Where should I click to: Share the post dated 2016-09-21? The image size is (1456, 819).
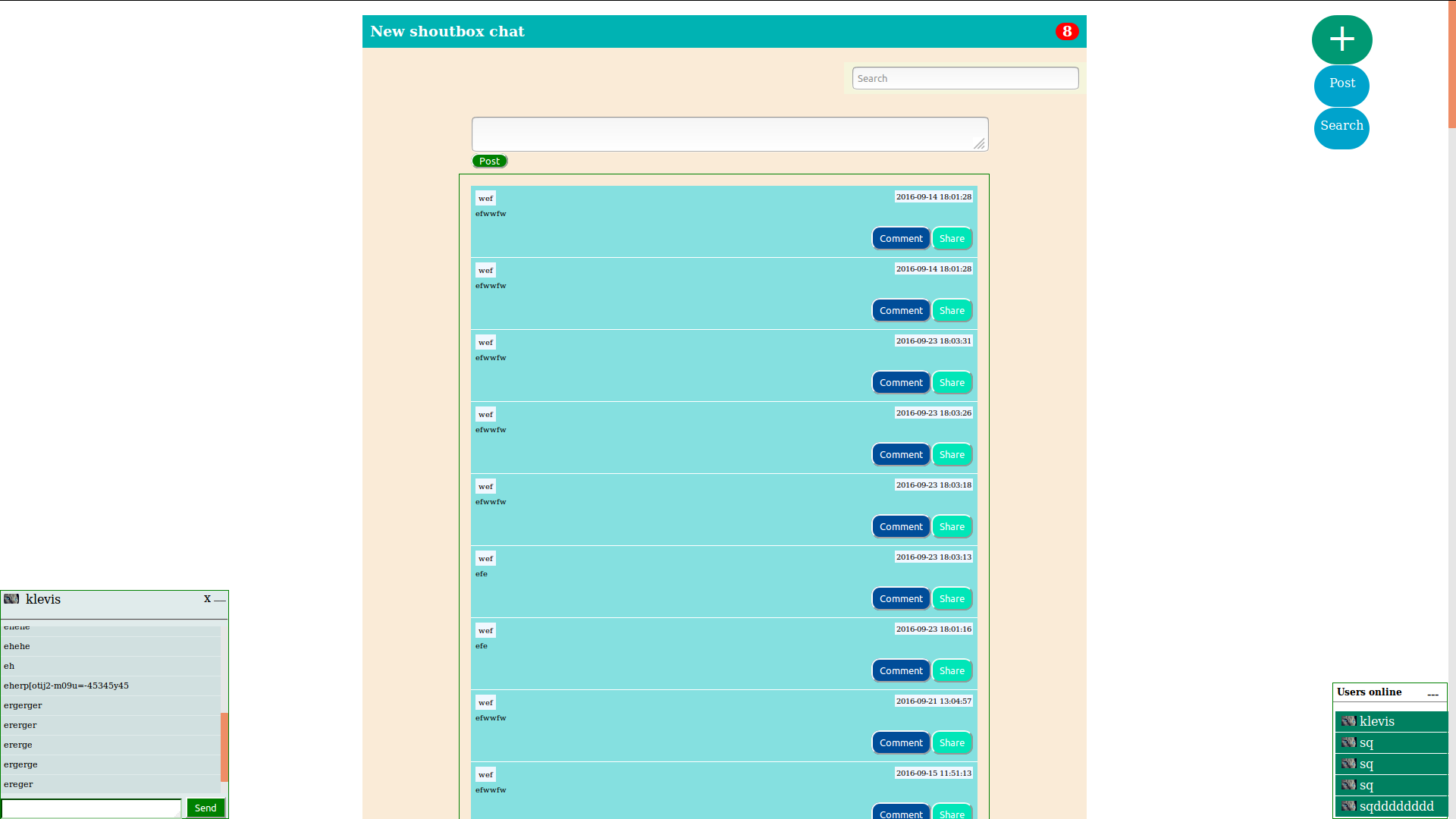pyautogui.click(x=952, y=742)
